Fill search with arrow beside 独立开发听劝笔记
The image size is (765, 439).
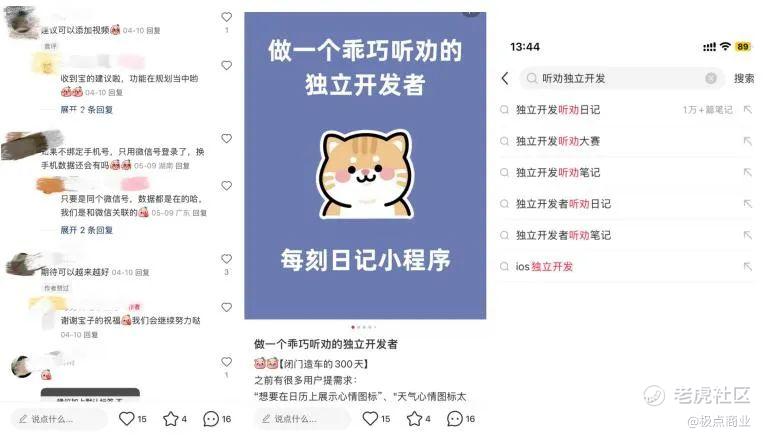747,172
